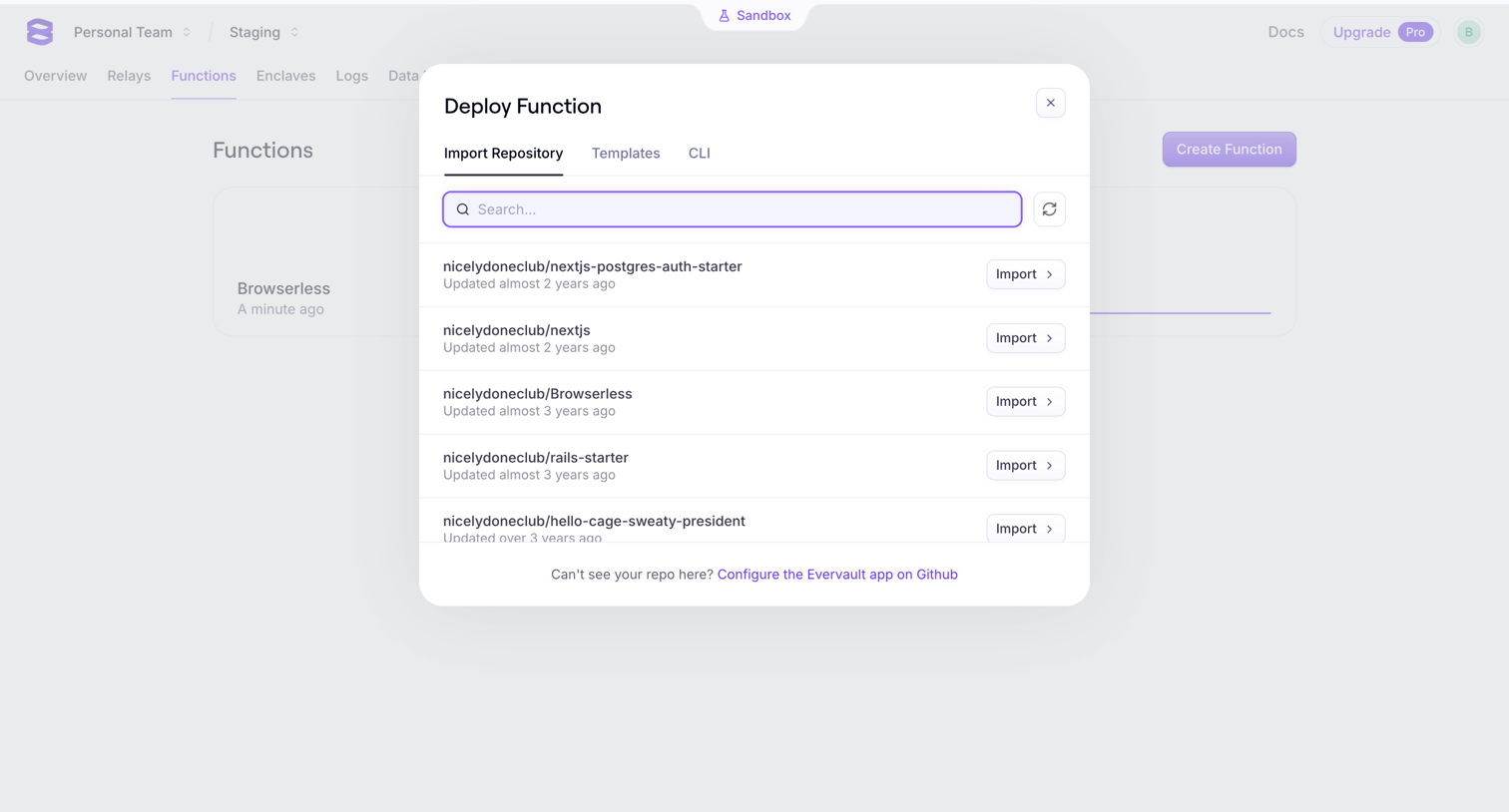
Task: Click the Sandbox flask indicator
Action: (754, 16)
